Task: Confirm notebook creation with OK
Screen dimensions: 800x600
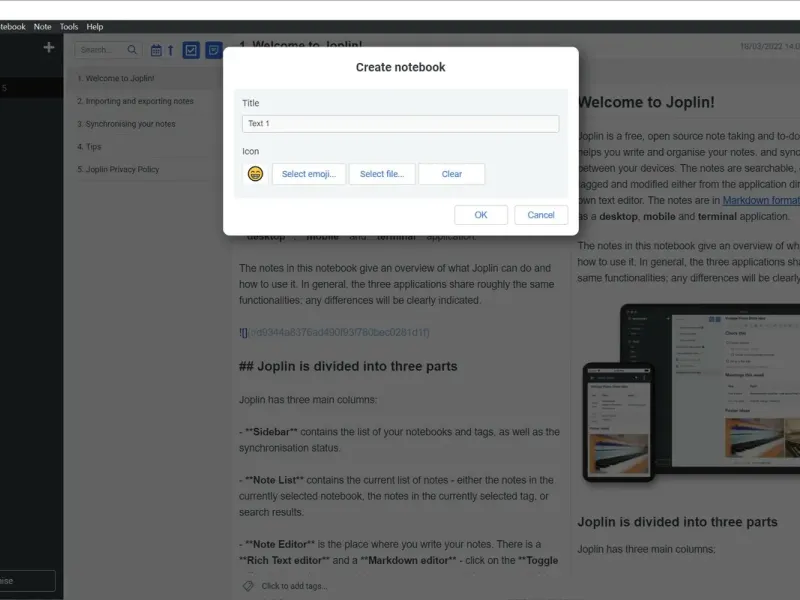Action: [481, 215]
